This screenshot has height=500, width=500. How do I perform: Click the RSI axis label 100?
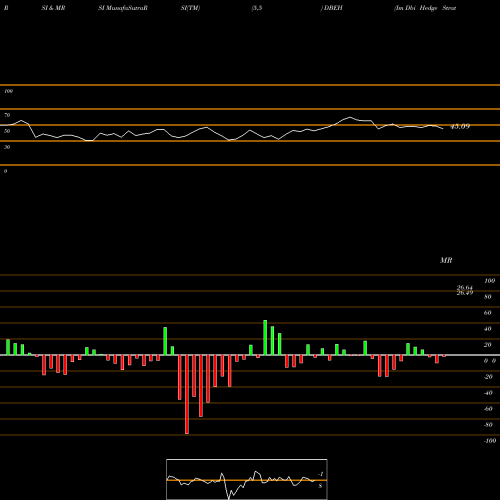8,91
